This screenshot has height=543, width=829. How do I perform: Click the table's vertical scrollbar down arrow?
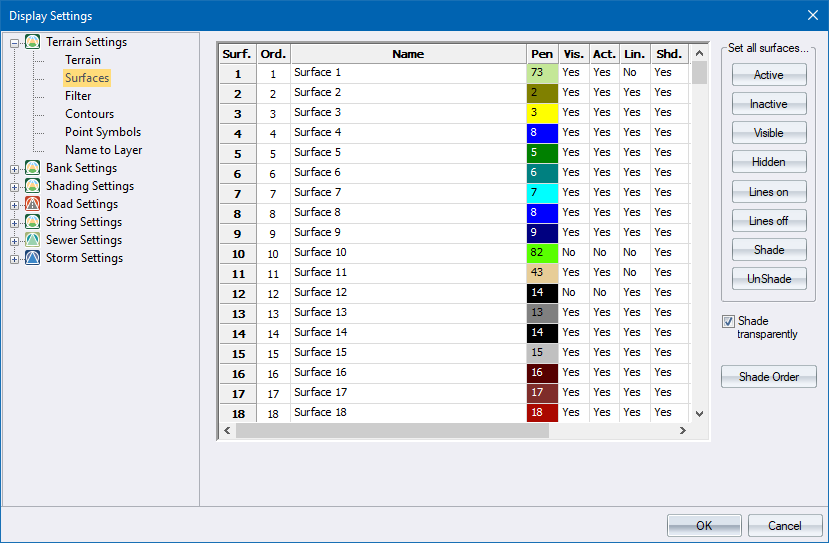tap(699, 413)
